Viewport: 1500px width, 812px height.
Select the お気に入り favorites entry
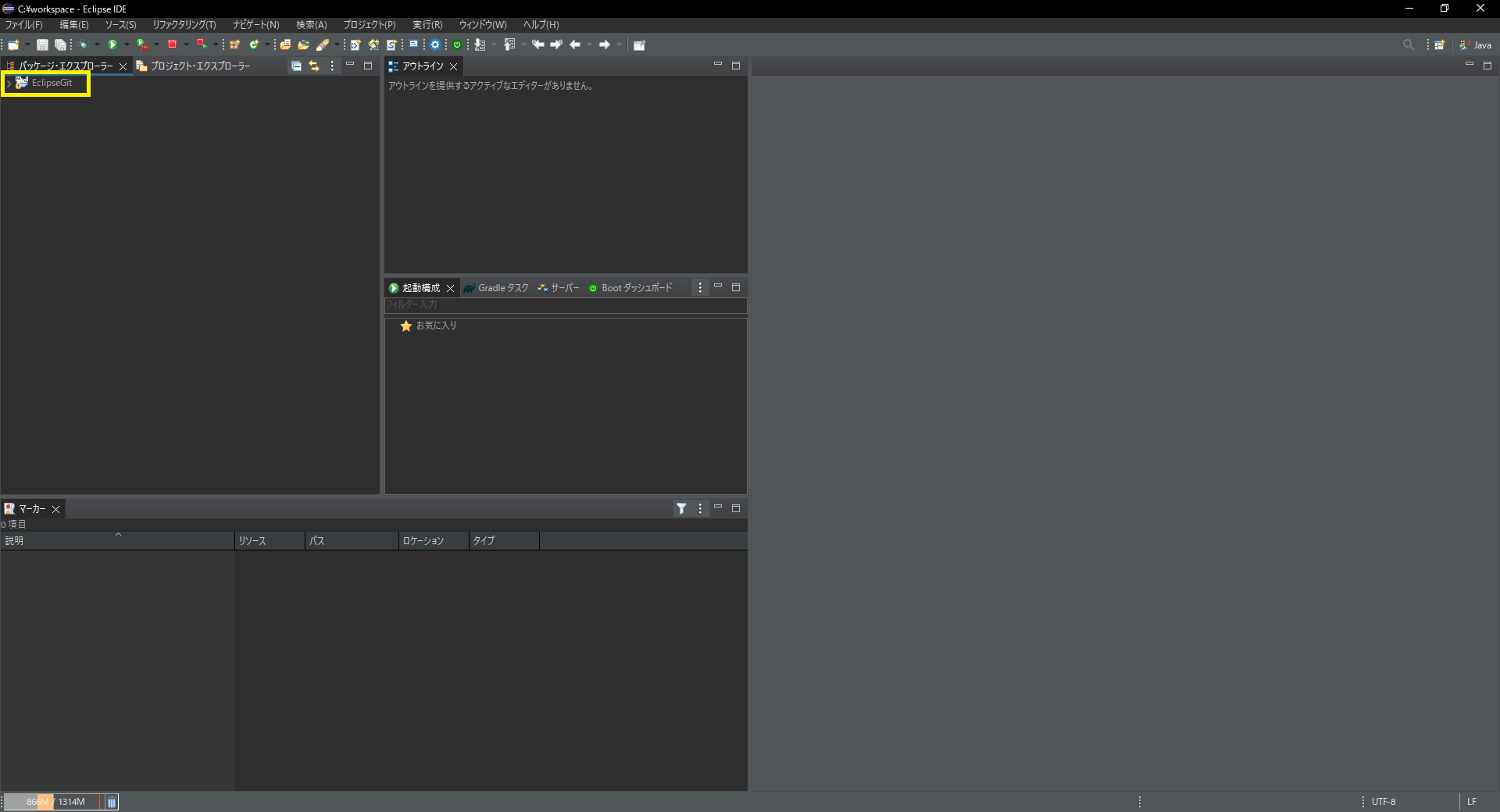click(428, 326)
